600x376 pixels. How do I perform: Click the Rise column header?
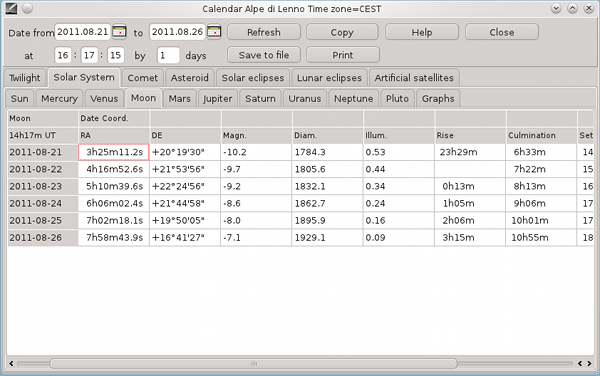470,135
